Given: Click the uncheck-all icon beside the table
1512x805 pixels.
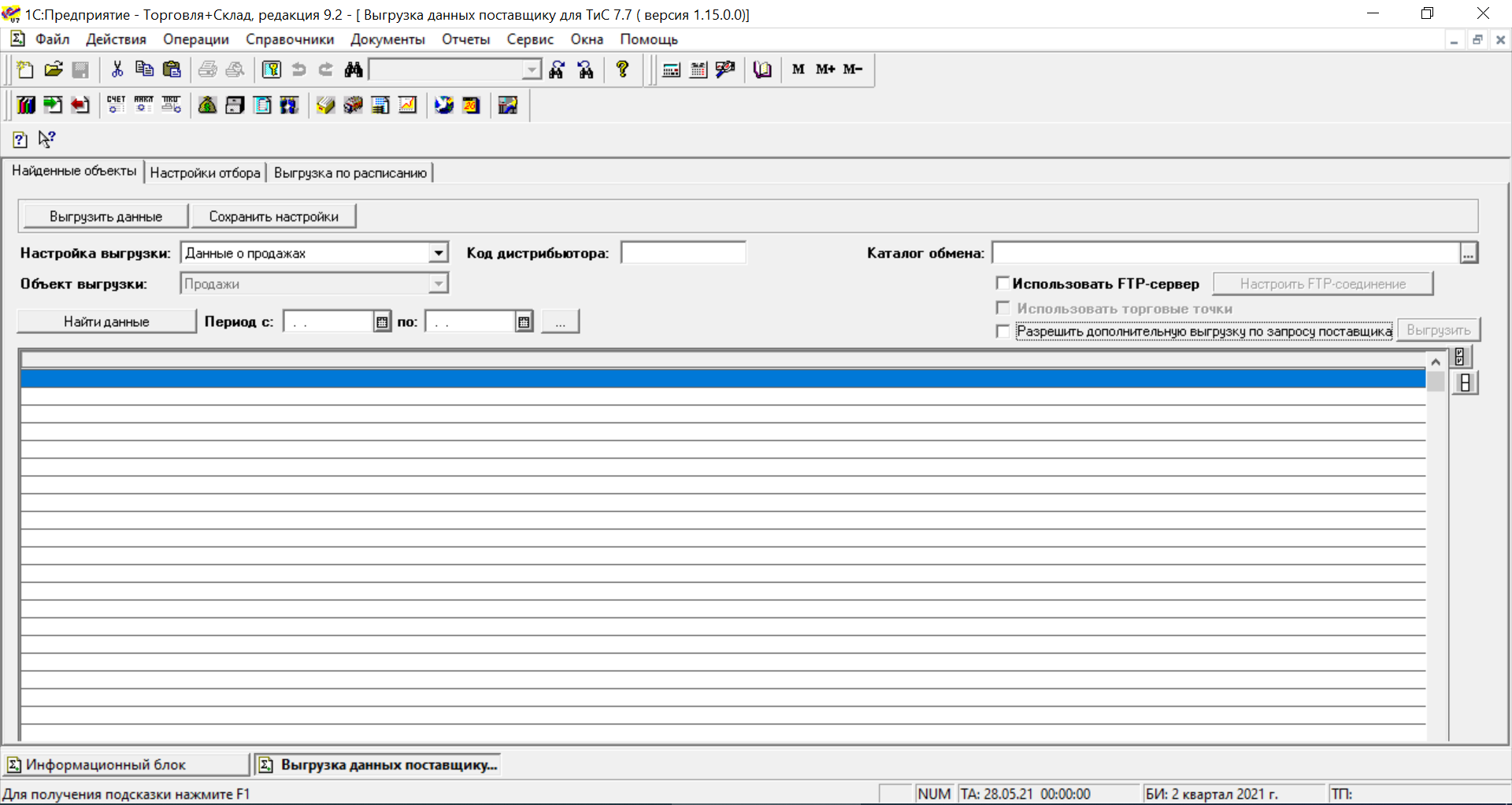Looking at the screenshot, I should point(1465,384).
